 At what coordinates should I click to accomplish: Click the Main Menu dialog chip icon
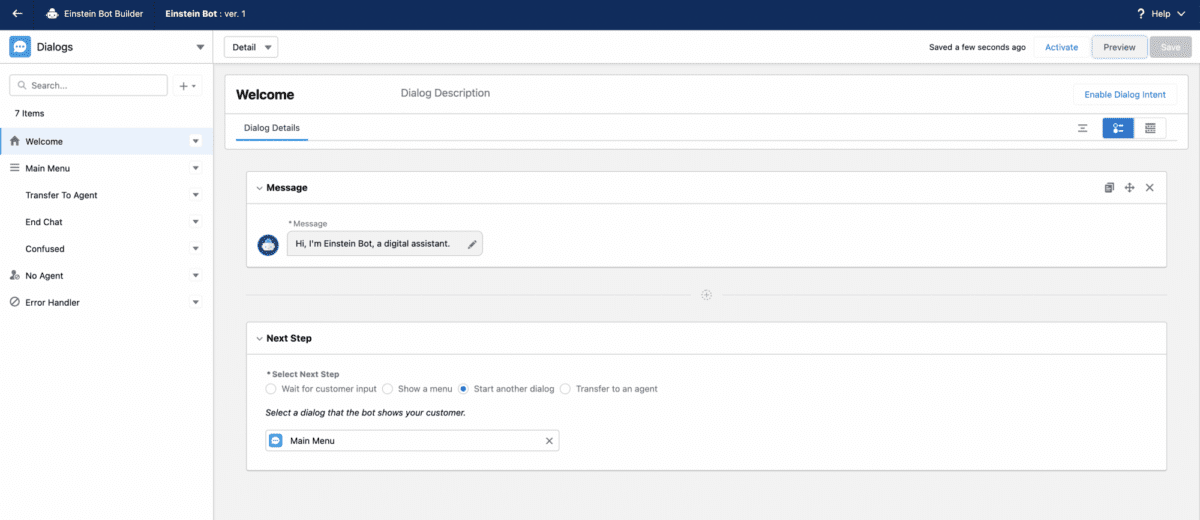click(x=276, y=440)
